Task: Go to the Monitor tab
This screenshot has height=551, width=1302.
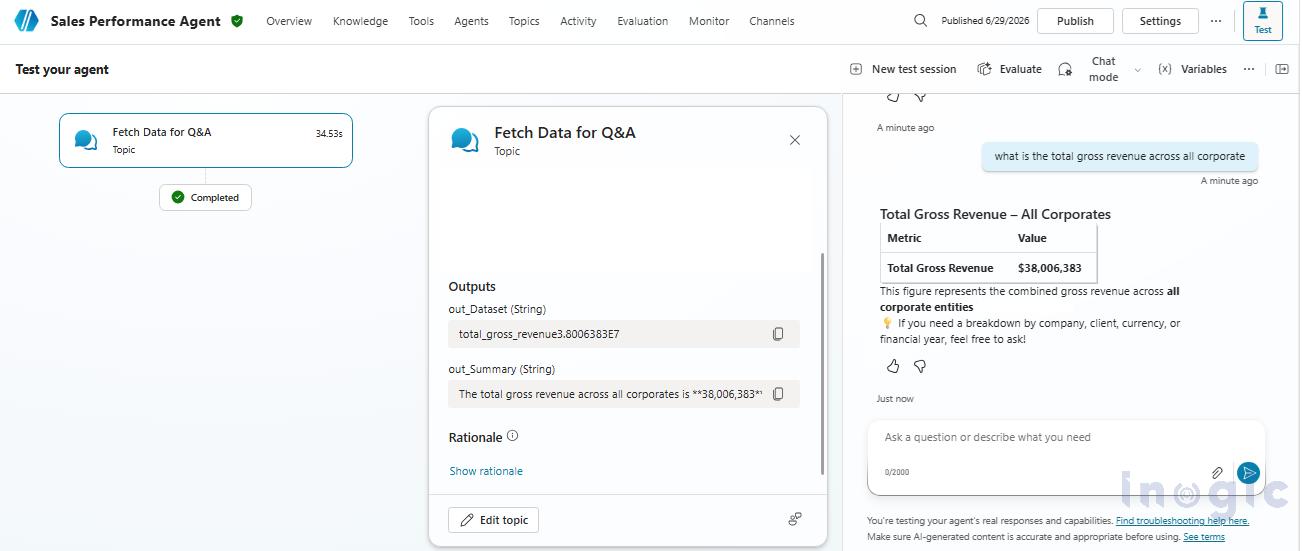Action: [709, 21]
